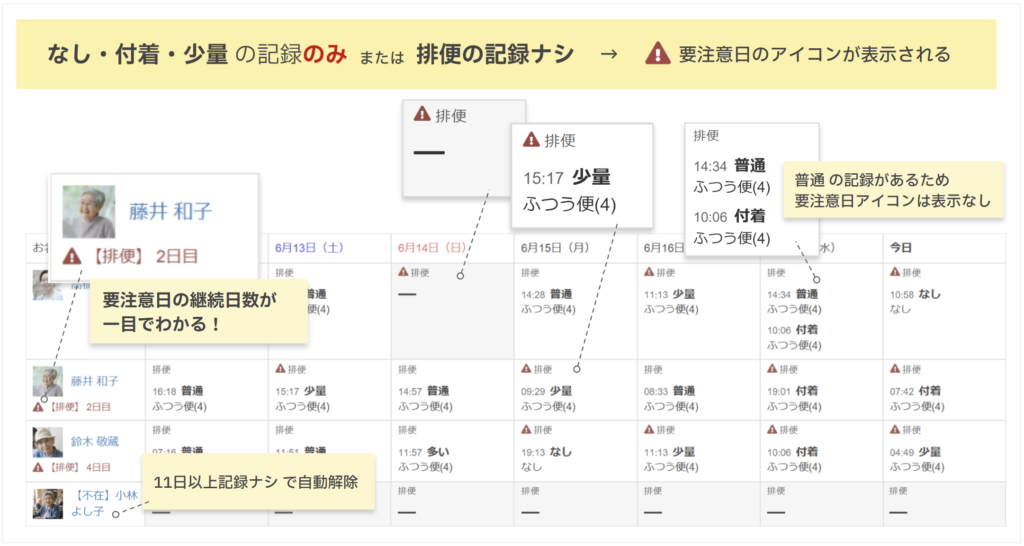The image size is (1024, 546).
Task: Click the dash in 小林 よし子's today cell
Action: click(899, 513)
